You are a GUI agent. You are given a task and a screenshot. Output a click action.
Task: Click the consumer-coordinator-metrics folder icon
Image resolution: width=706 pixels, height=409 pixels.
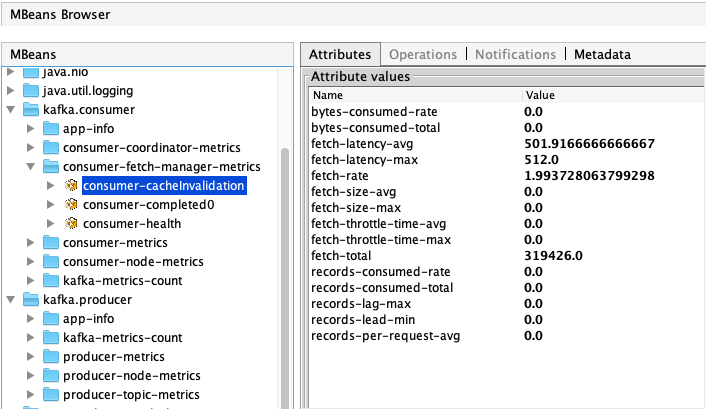click(51, 147)
